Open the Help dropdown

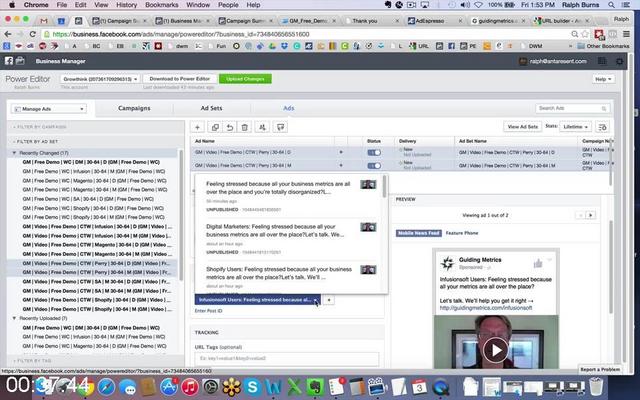603,79
